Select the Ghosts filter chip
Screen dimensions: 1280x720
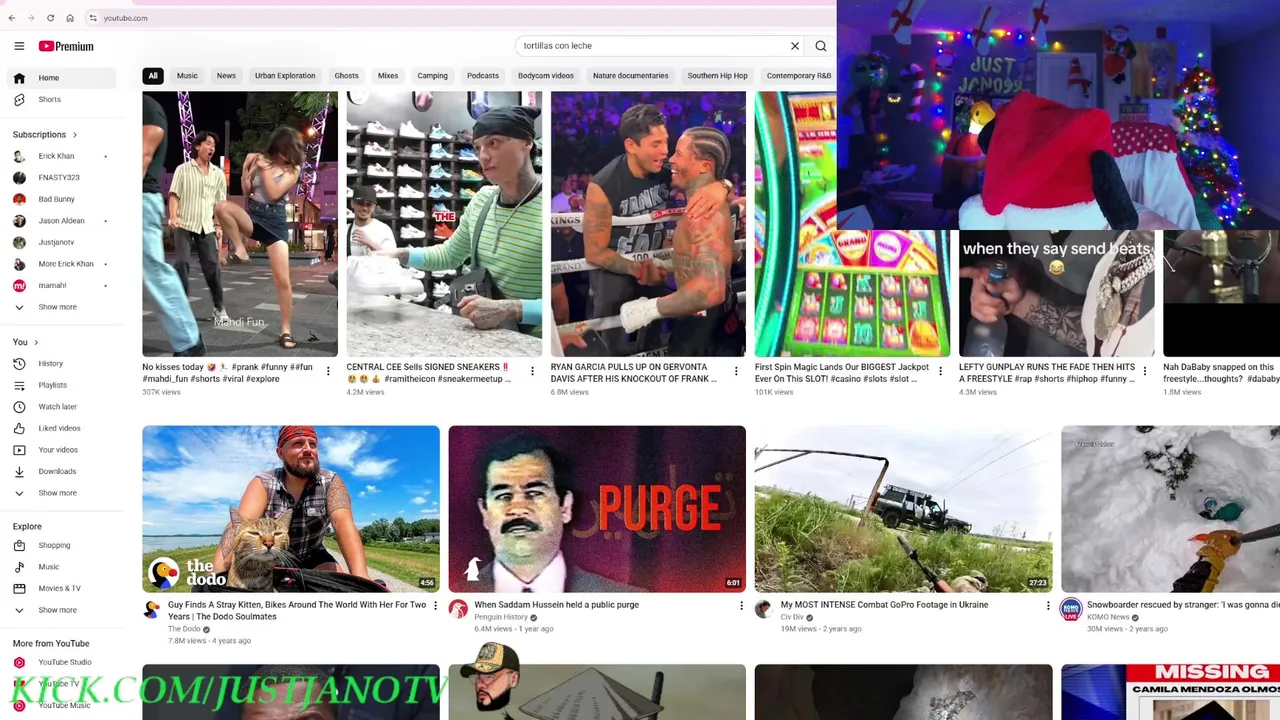(x=346, y=76)
